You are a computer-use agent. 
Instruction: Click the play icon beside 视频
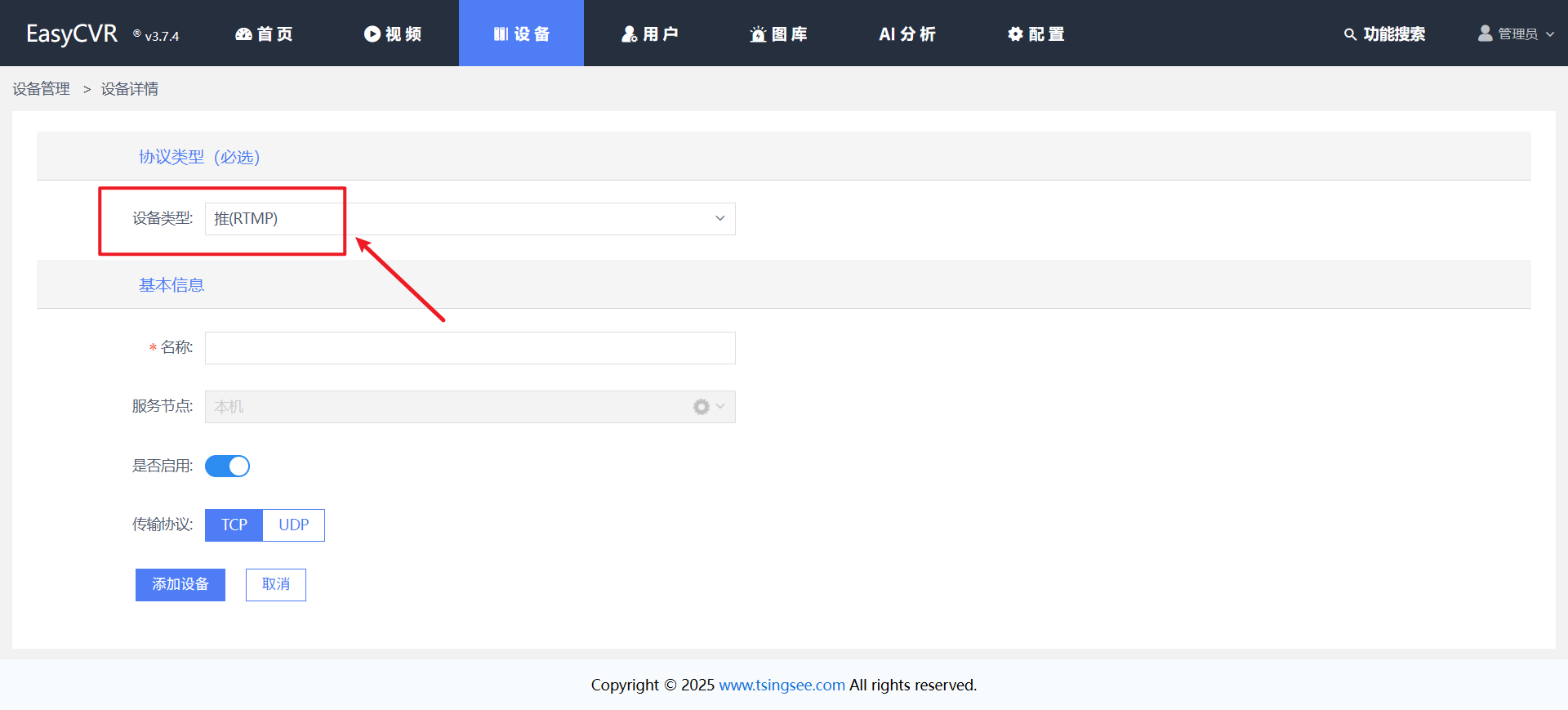[x=372, y=34]
